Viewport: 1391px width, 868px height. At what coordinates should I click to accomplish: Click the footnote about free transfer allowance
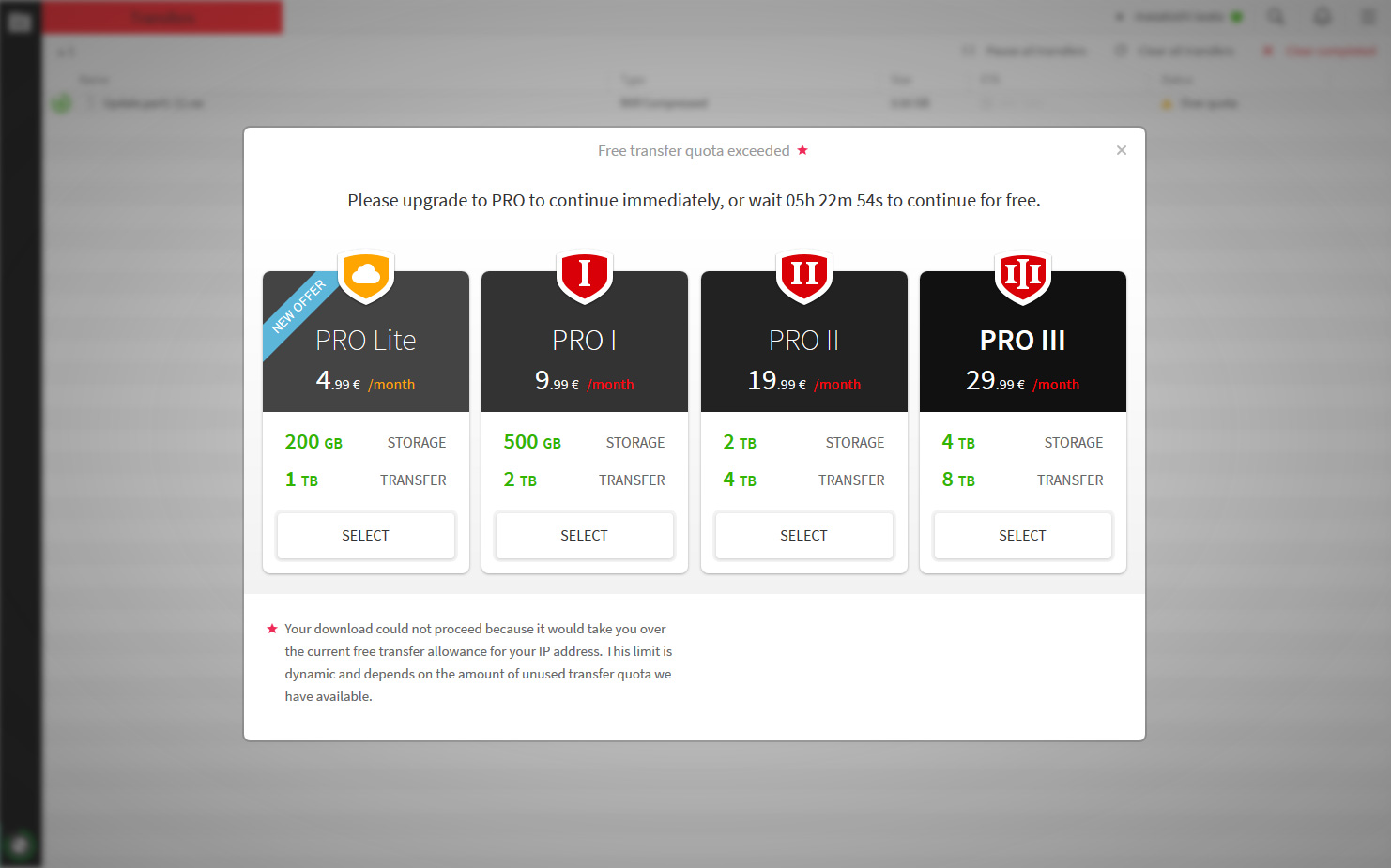click(x=479, y=662)
